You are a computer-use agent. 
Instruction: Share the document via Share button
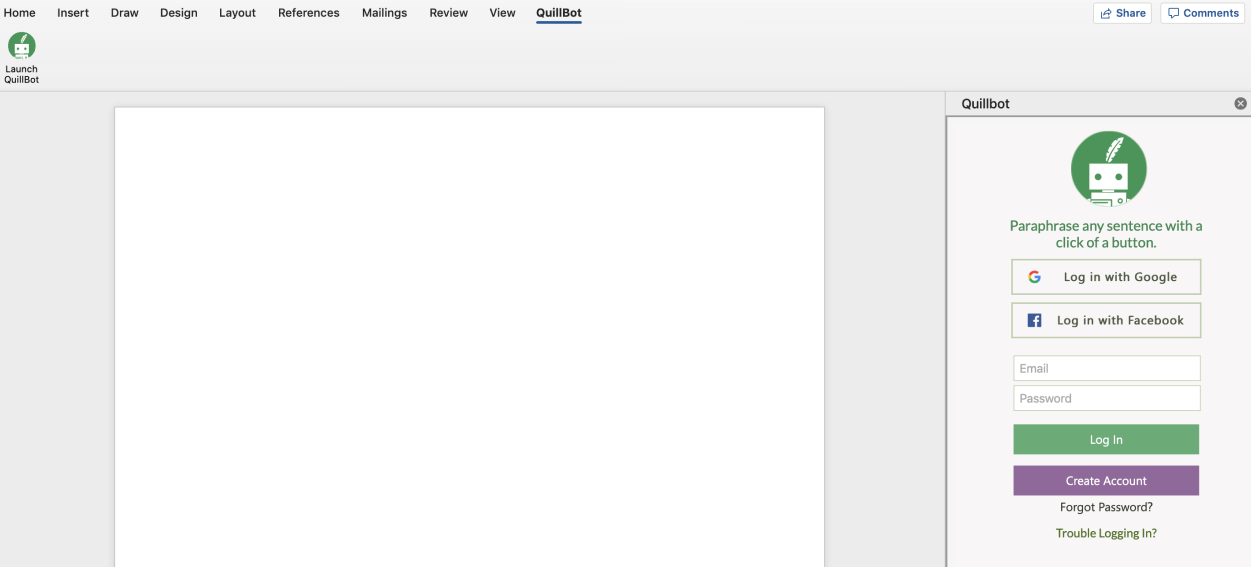pos(1122,13)
